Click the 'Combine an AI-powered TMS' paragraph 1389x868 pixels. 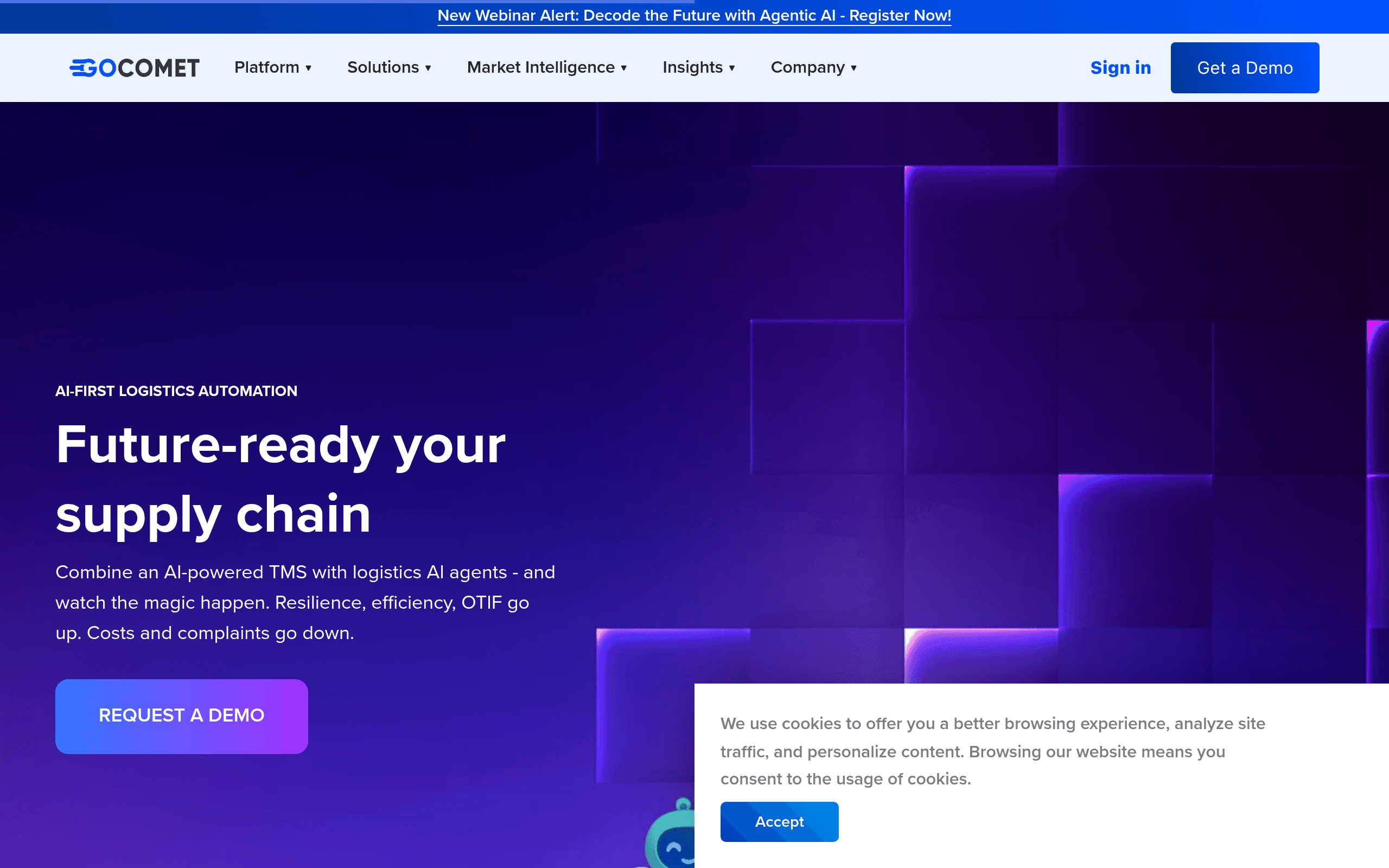pyautogui.click(x=305, y=602)
